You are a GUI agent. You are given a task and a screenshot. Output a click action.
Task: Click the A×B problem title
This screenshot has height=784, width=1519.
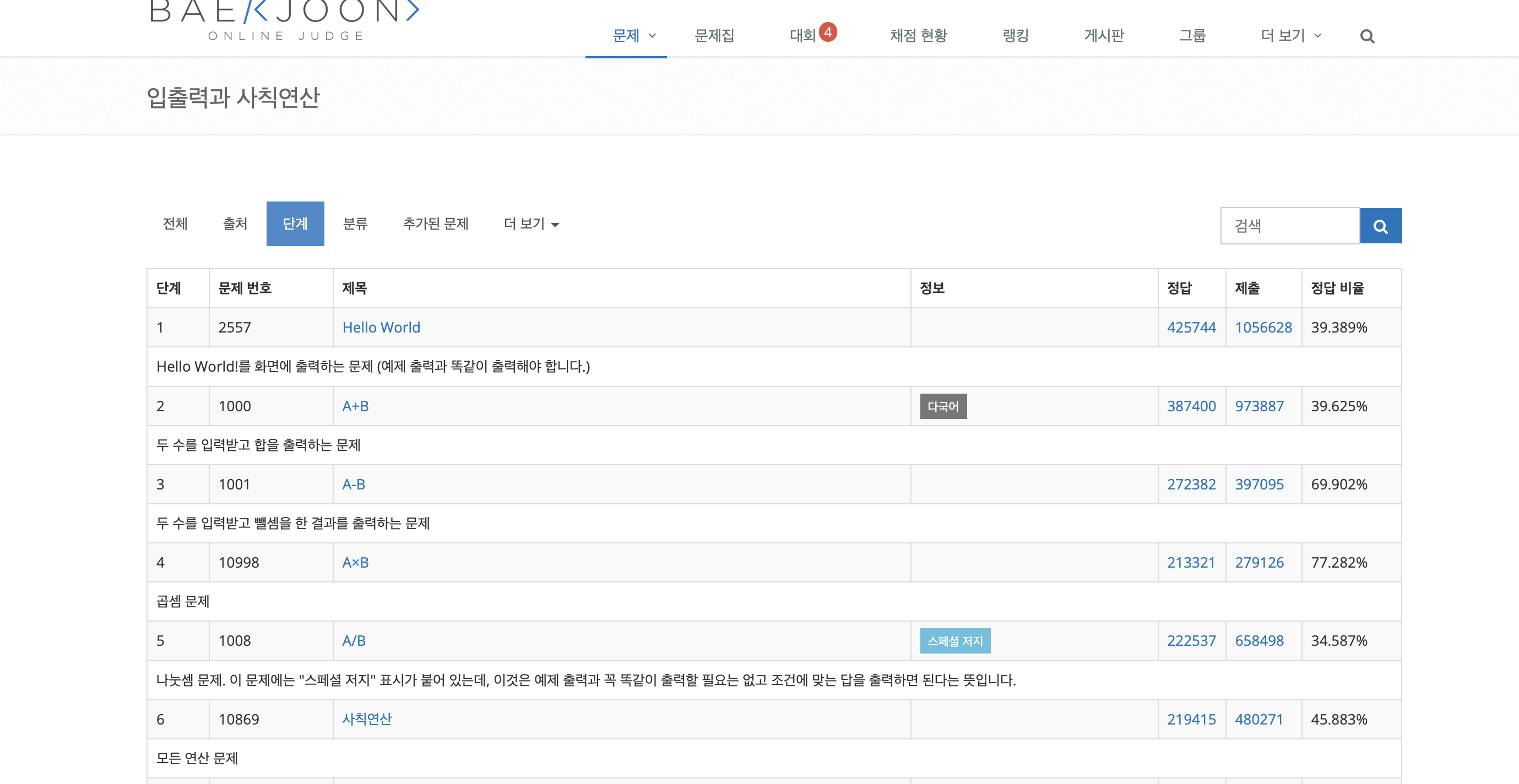pyautogui.click(x=355, y=562)
